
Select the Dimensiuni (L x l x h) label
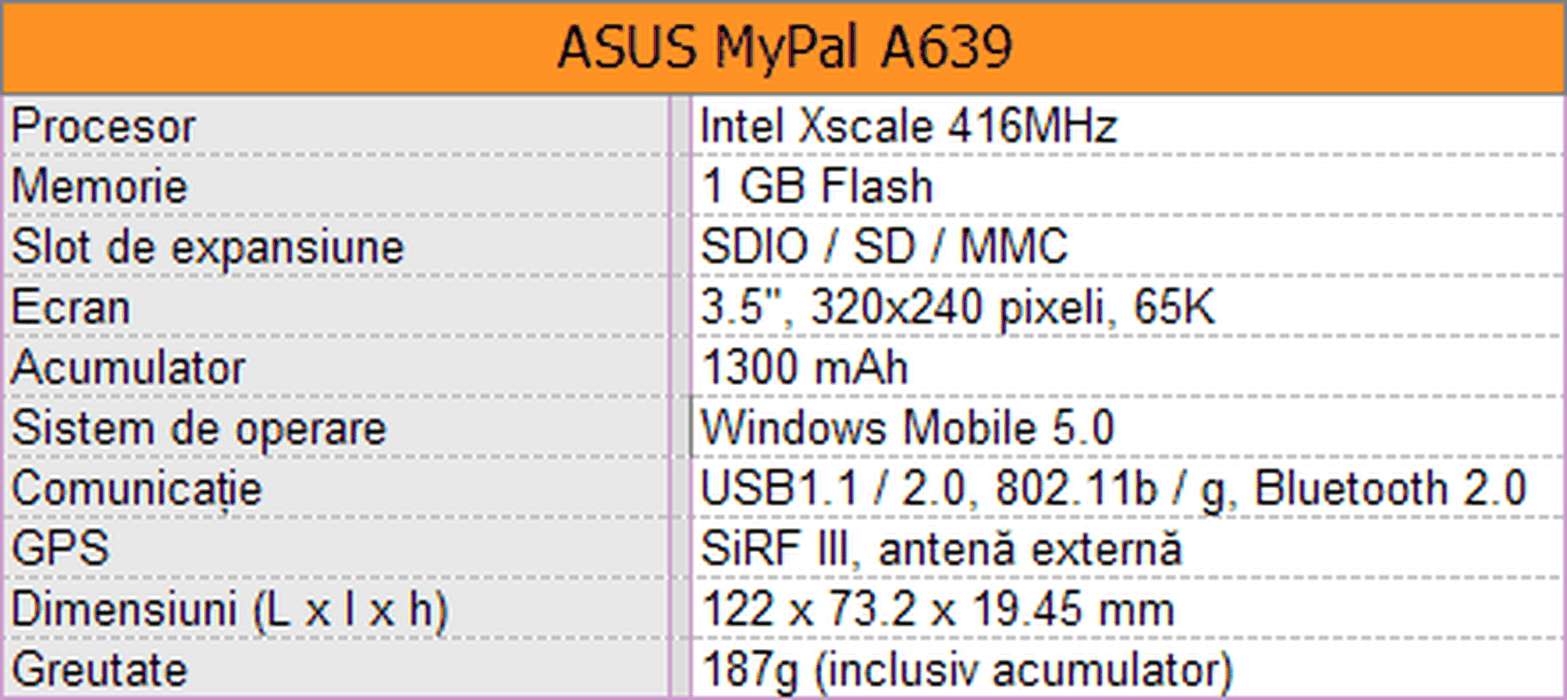228,610
